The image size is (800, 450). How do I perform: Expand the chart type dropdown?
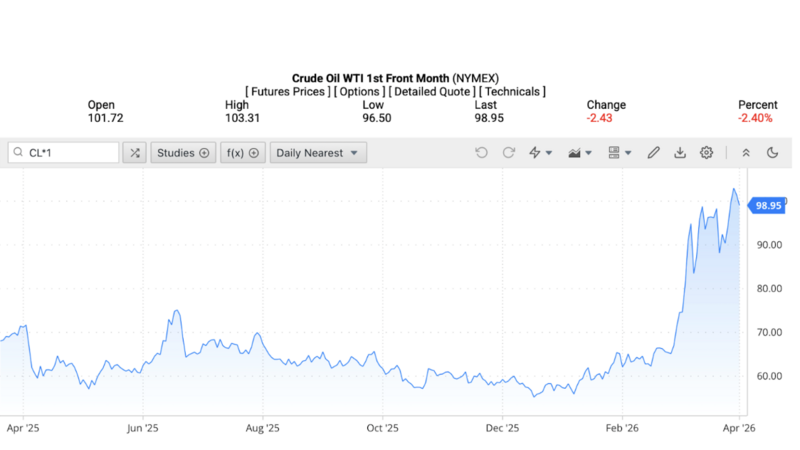click(x=580, y=153)
